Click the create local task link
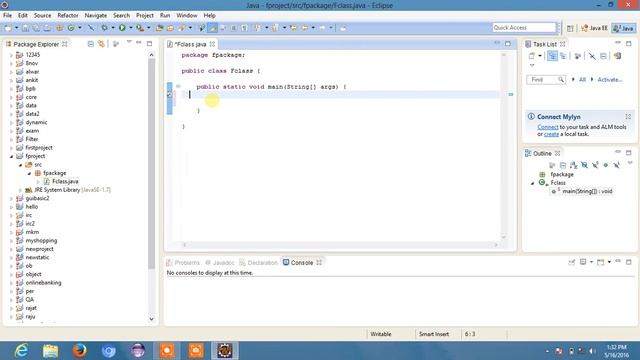The image size is (640, 360). (551, 134)
